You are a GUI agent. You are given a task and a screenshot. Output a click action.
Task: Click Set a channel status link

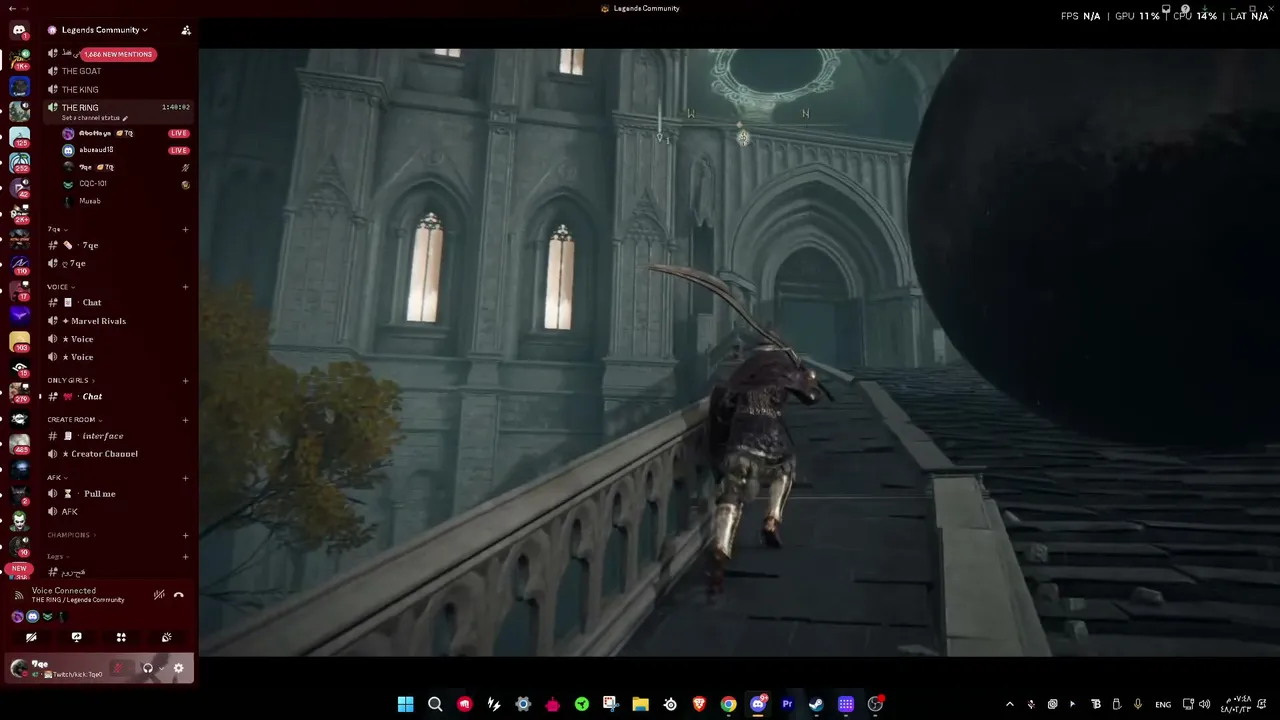point(94,118)
